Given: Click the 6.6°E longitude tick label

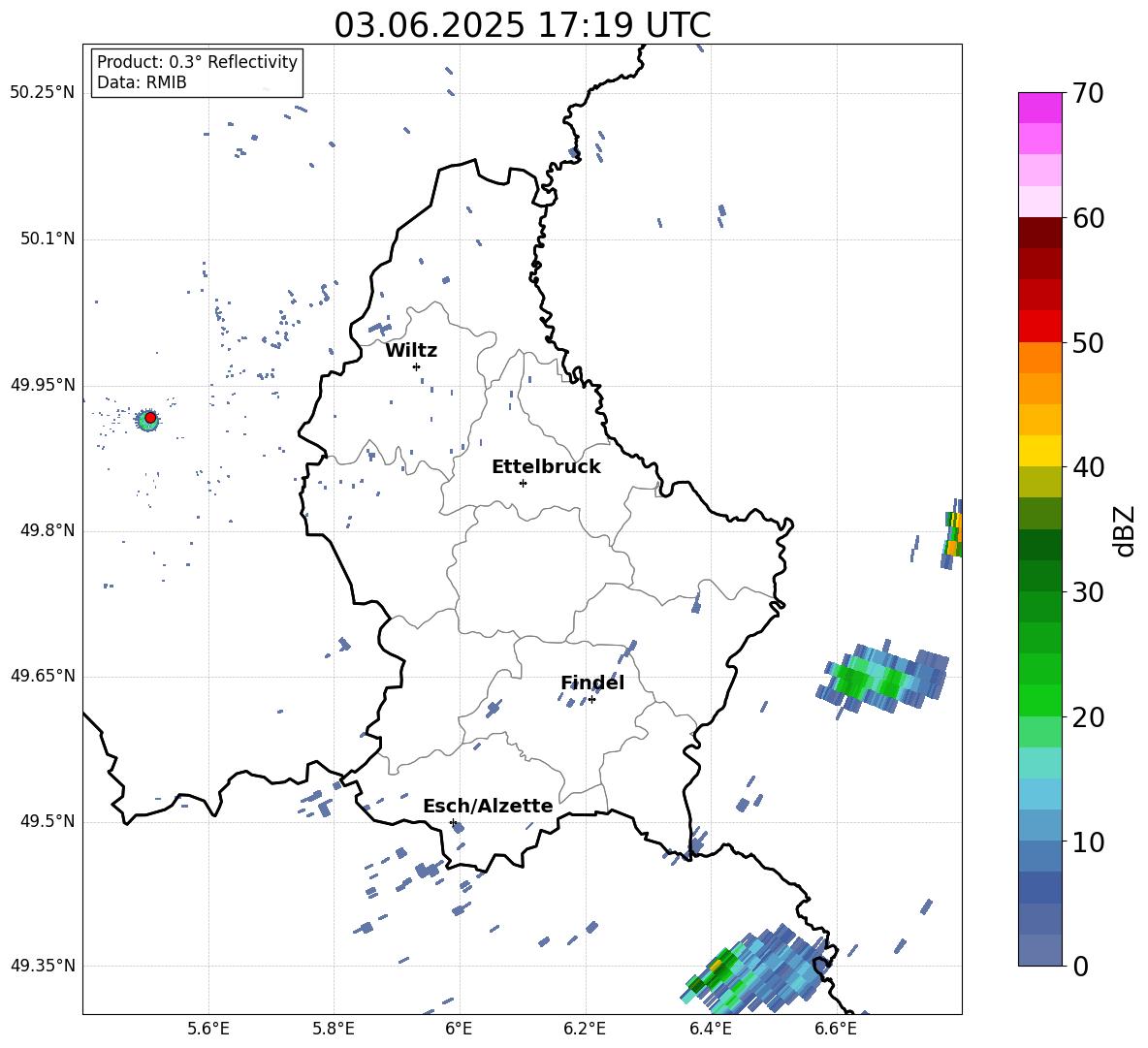Looking at the screenshot, I should coord(836,1029).
